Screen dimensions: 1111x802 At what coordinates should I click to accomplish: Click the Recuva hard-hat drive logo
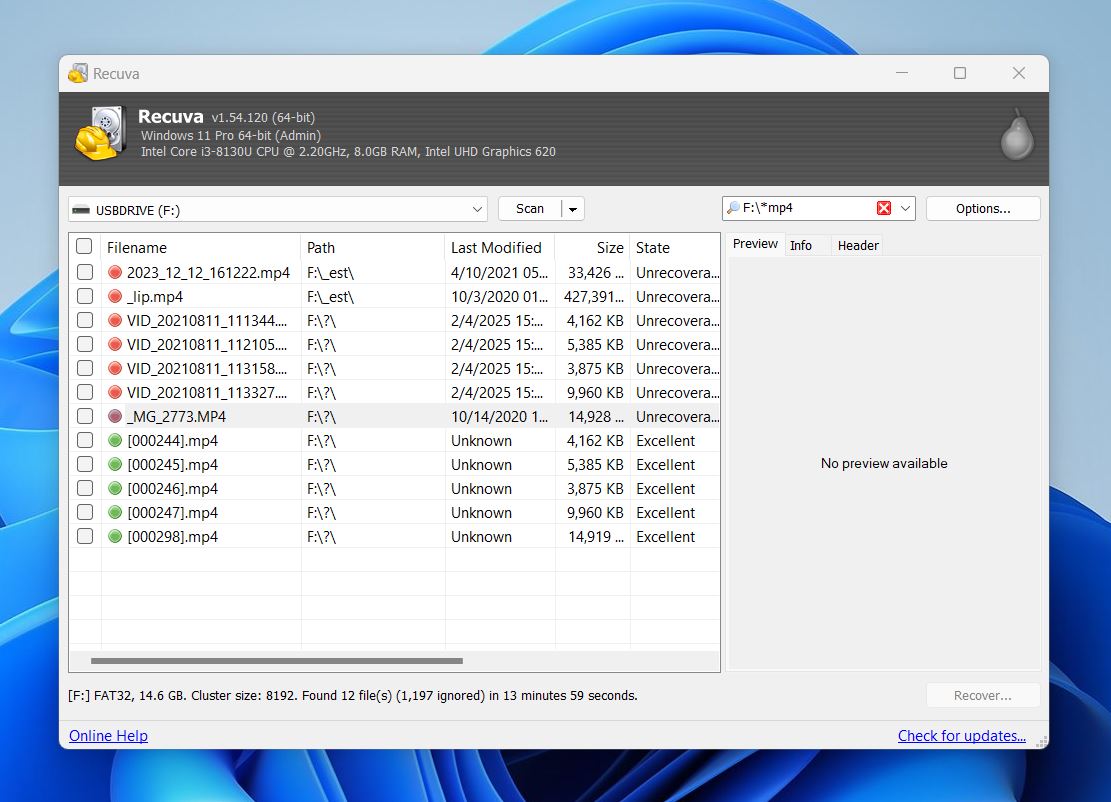coord(101,133)
